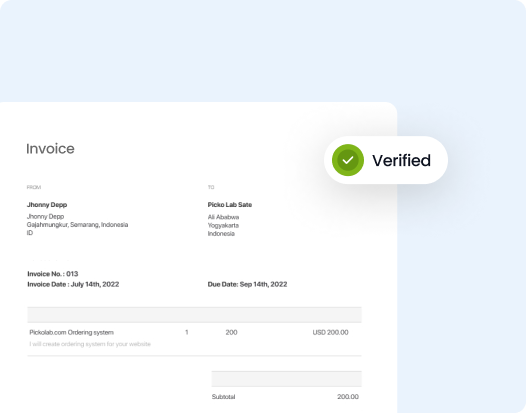Click the Yogyakarta address line

(223, 225)
